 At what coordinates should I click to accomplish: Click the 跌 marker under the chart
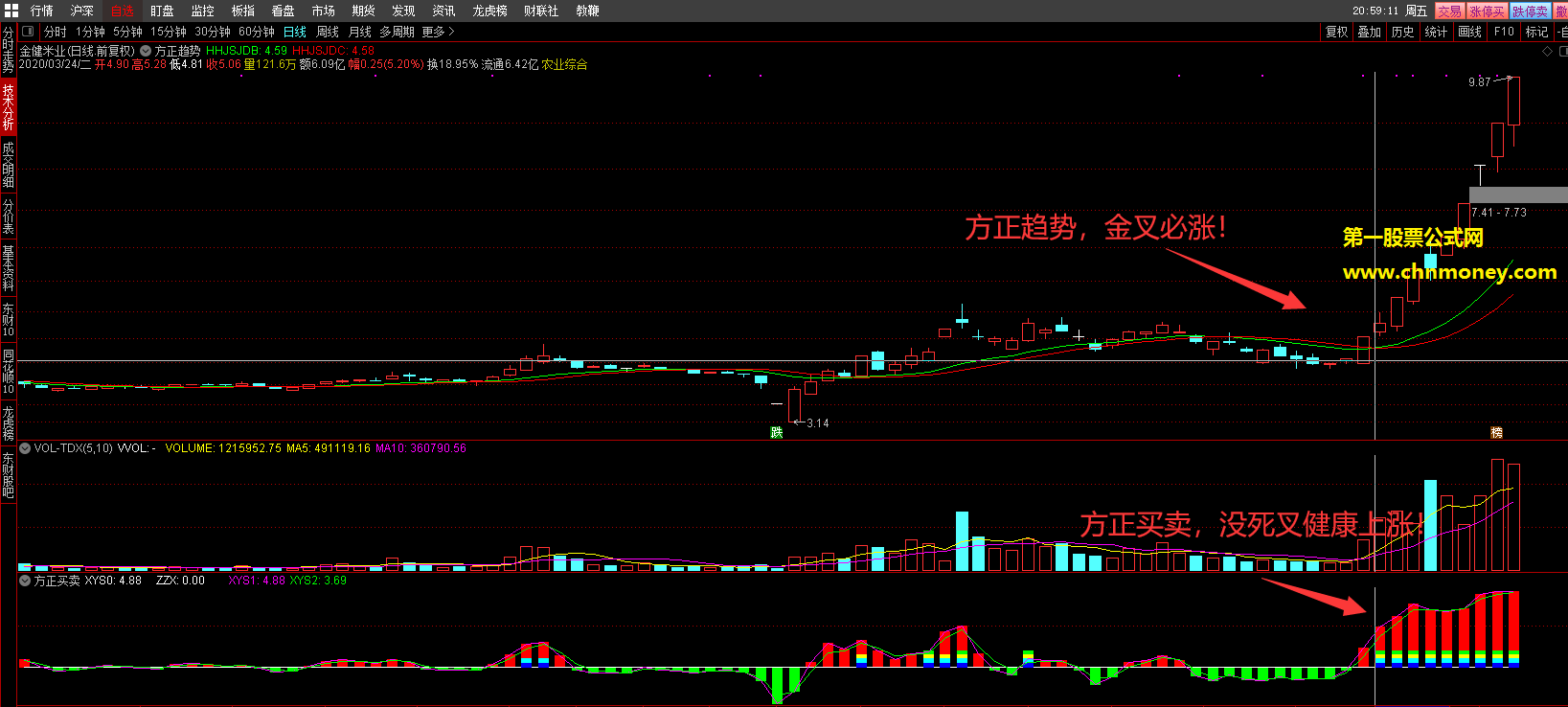777,432
